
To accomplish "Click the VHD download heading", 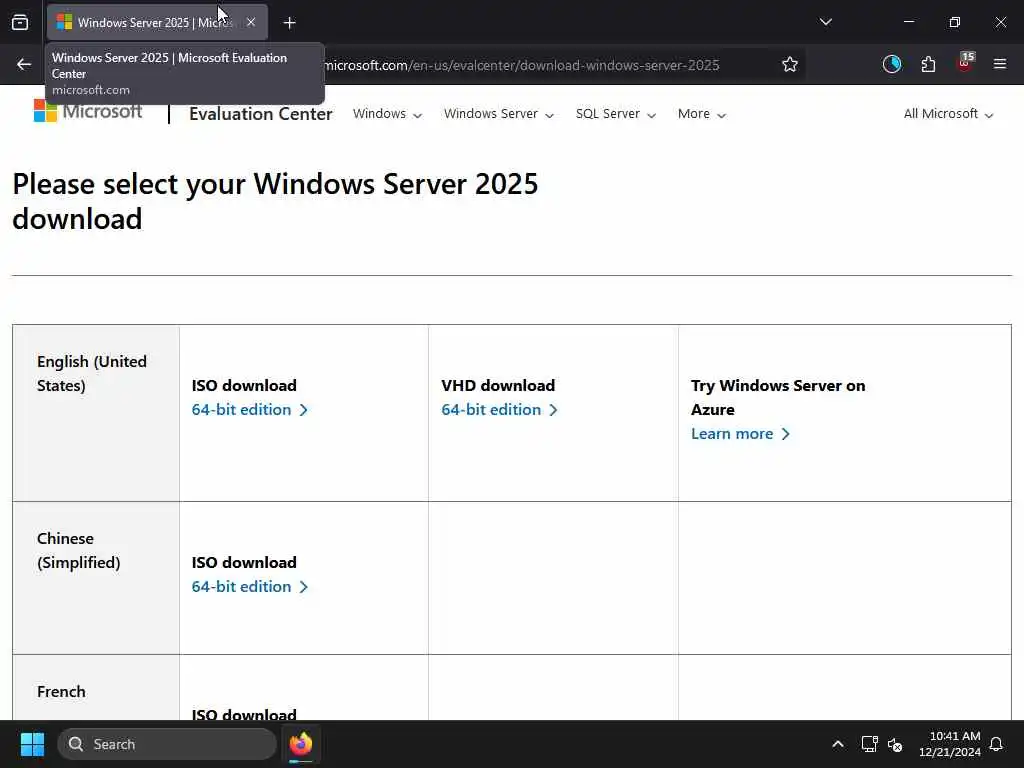I will (498, 385).
